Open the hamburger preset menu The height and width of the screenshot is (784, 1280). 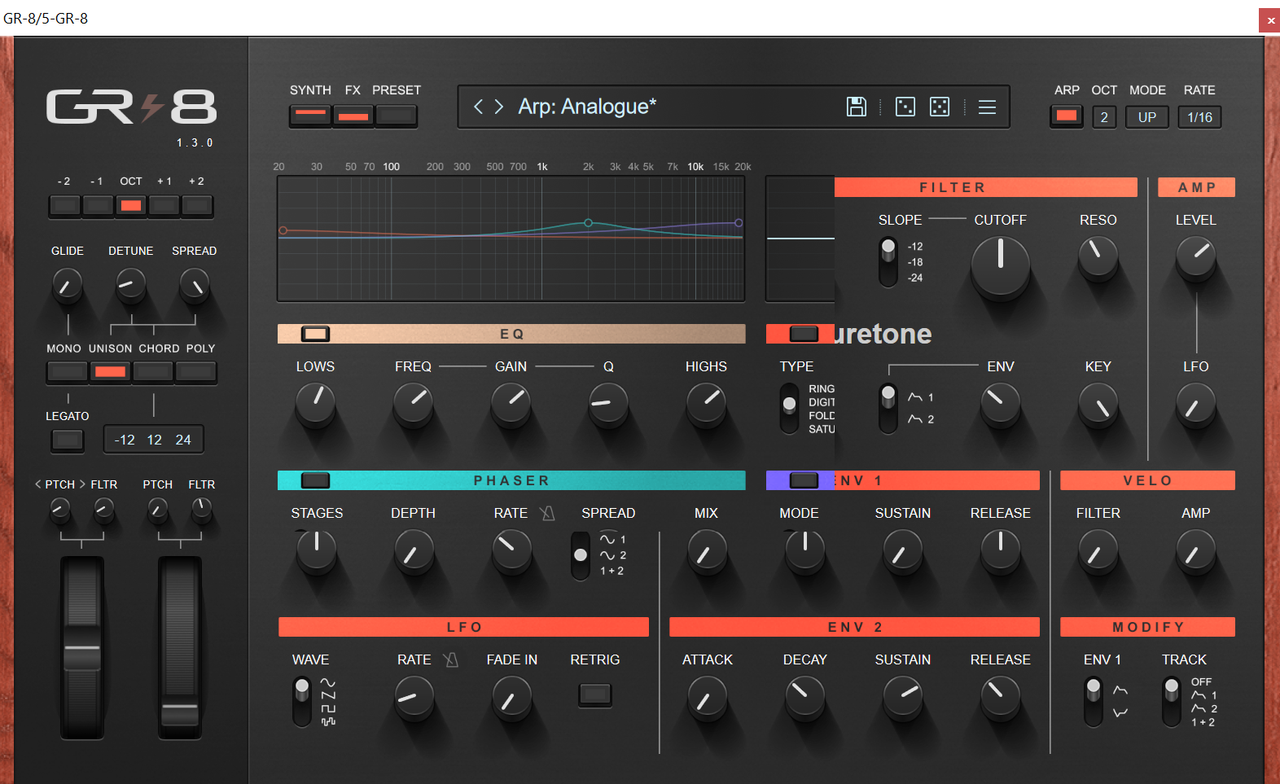987,107
